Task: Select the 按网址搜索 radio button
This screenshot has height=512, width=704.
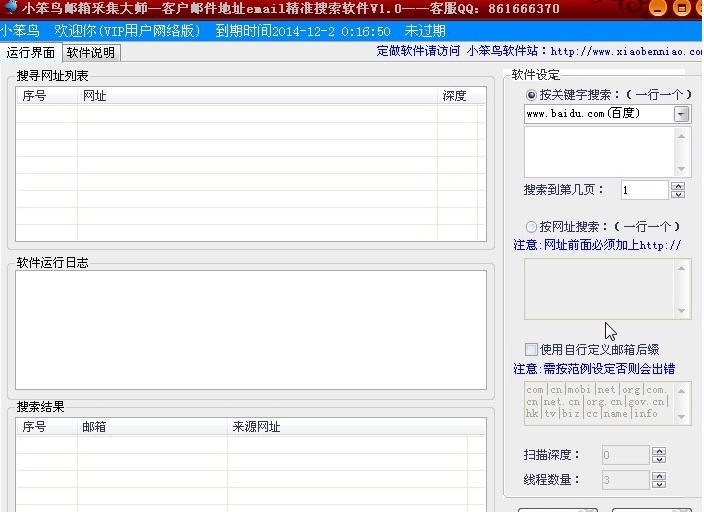Action: pos(531,226)
